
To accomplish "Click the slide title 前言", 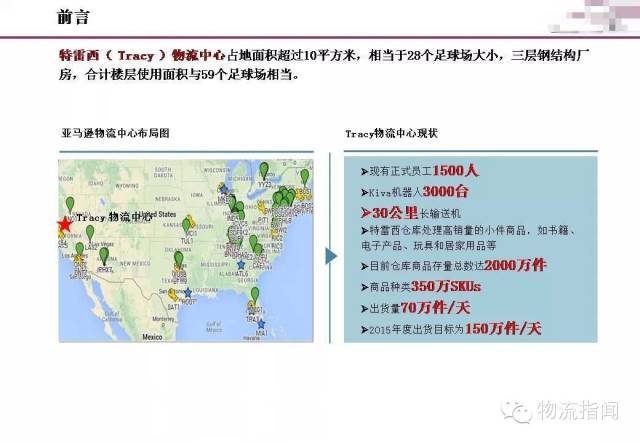I will 73,17.
